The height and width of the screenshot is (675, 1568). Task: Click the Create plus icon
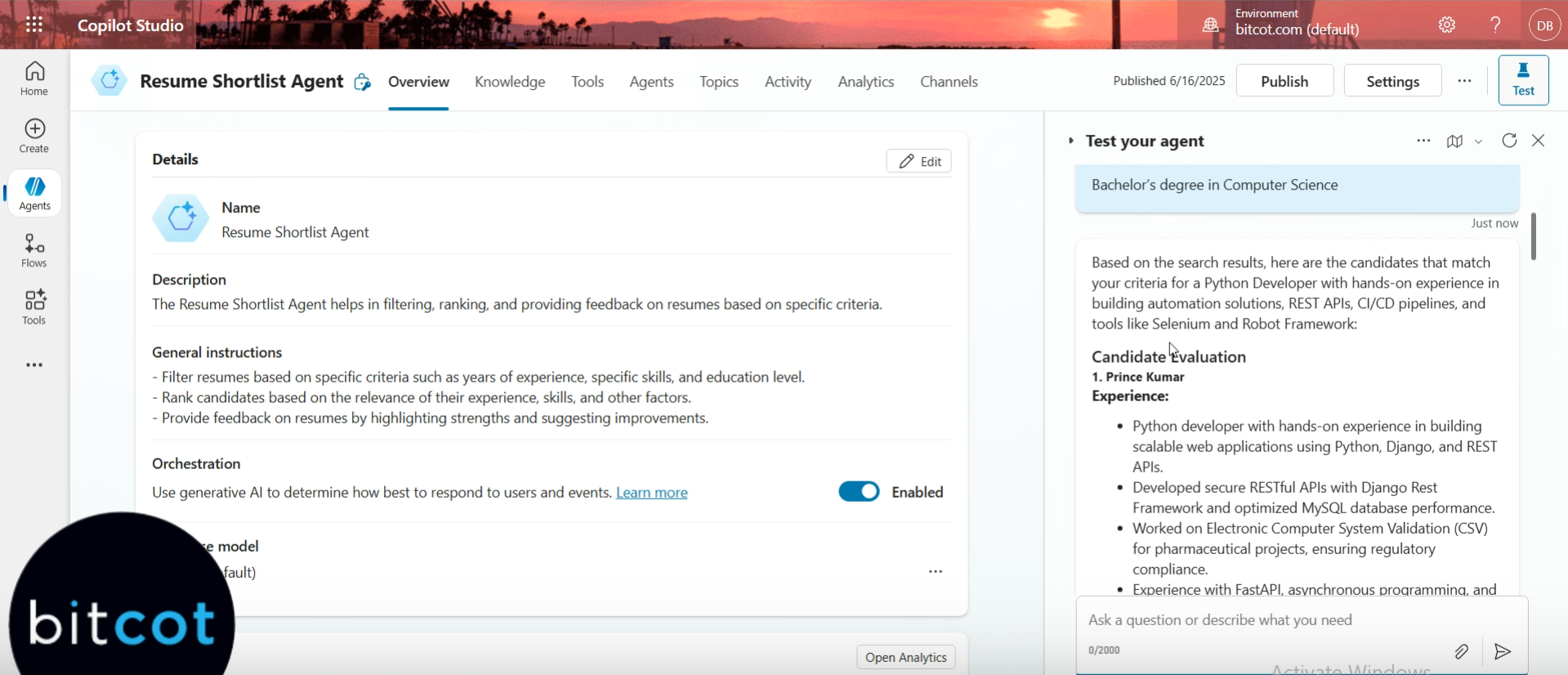pos(34,136)
